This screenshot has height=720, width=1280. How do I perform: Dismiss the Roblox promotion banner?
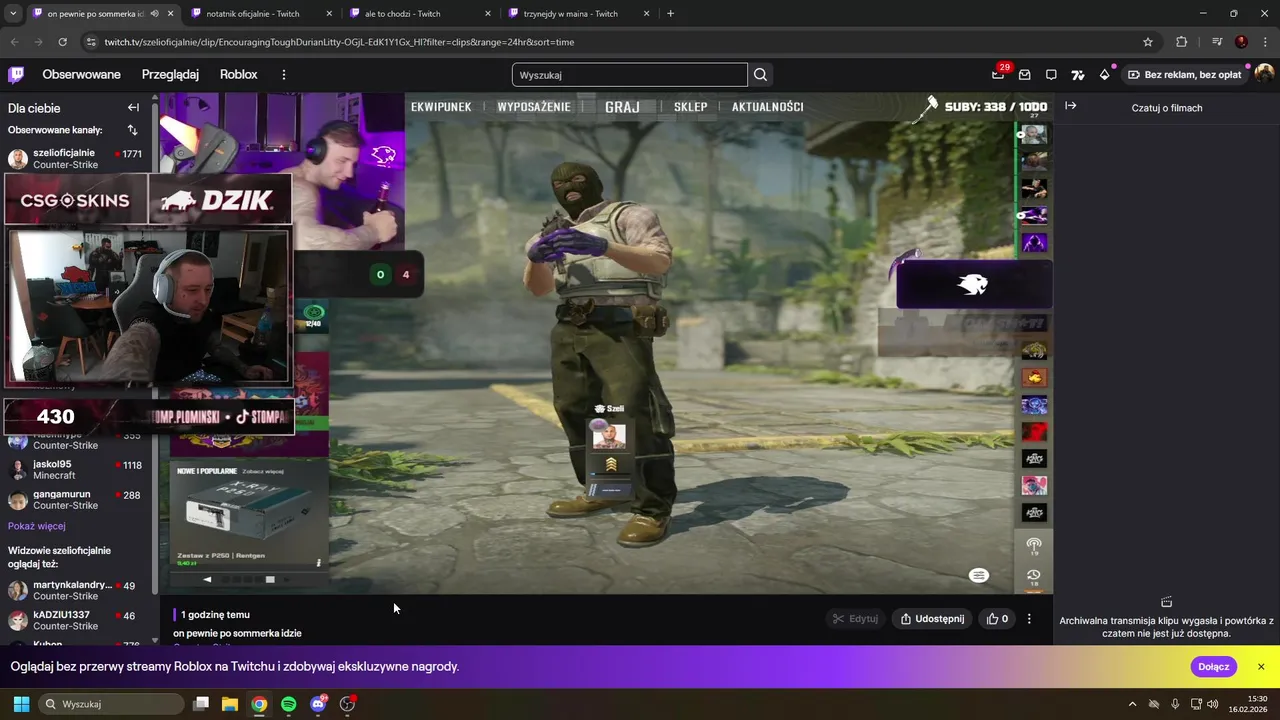(1261, 667)
